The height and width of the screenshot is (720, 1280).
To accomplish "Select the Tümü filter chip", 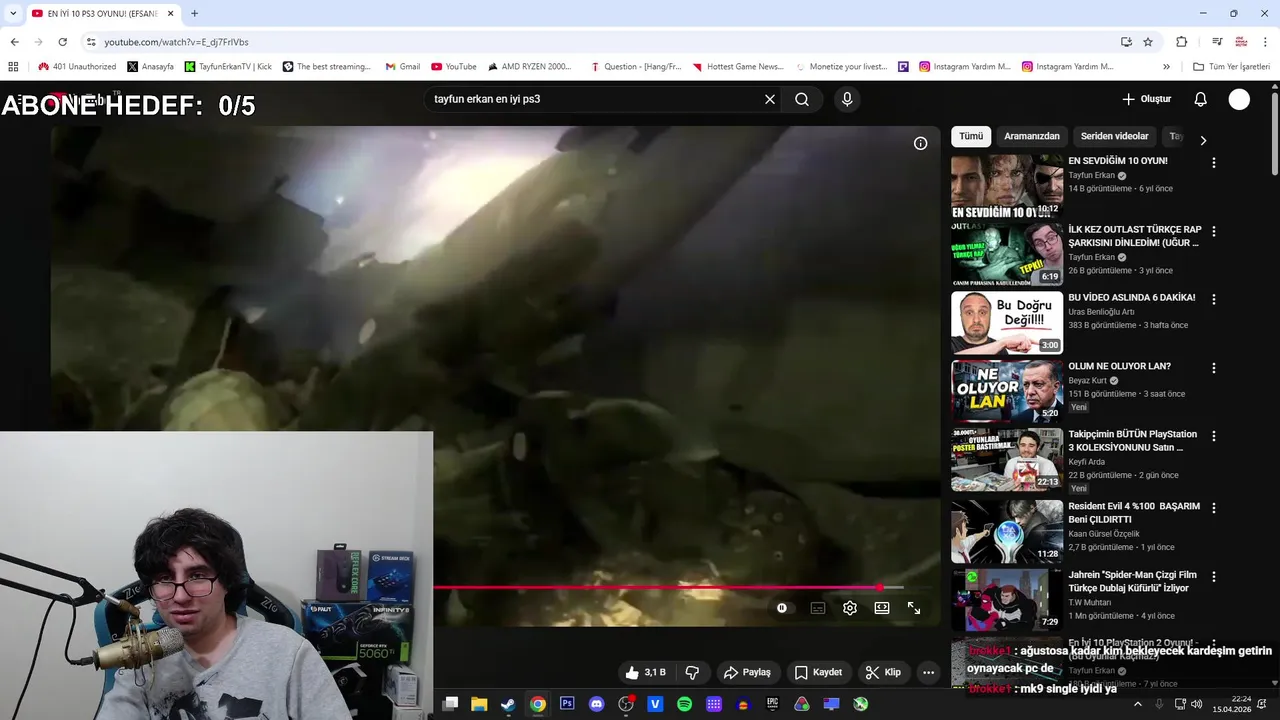I will point(971,136).
